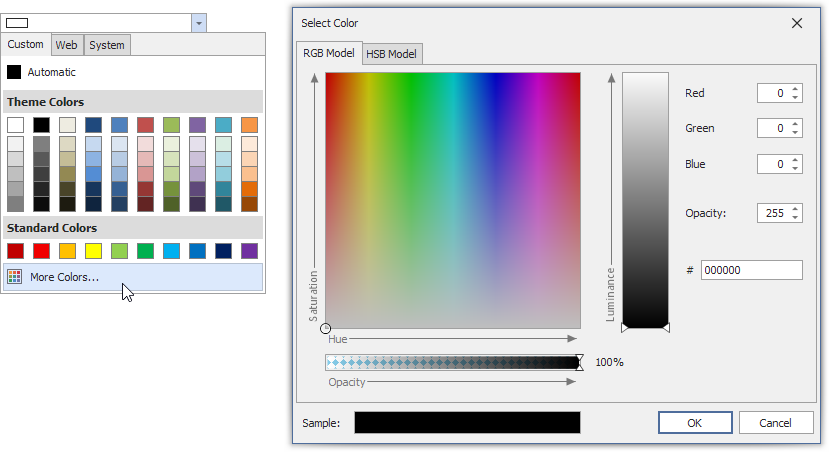Select the RGB Model tab
The width and height of the screenshot is (829, 452).
(329, 53)
